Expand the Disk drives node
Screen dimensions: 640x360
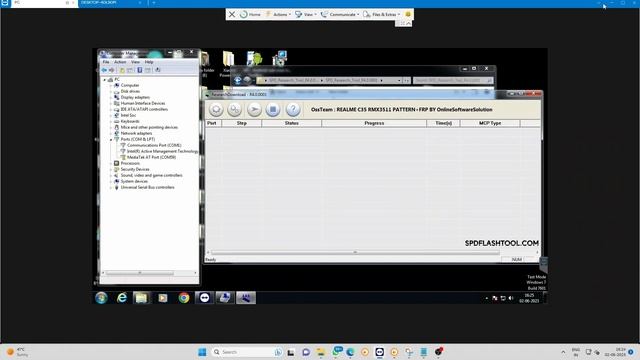click(x=111, y=91)
